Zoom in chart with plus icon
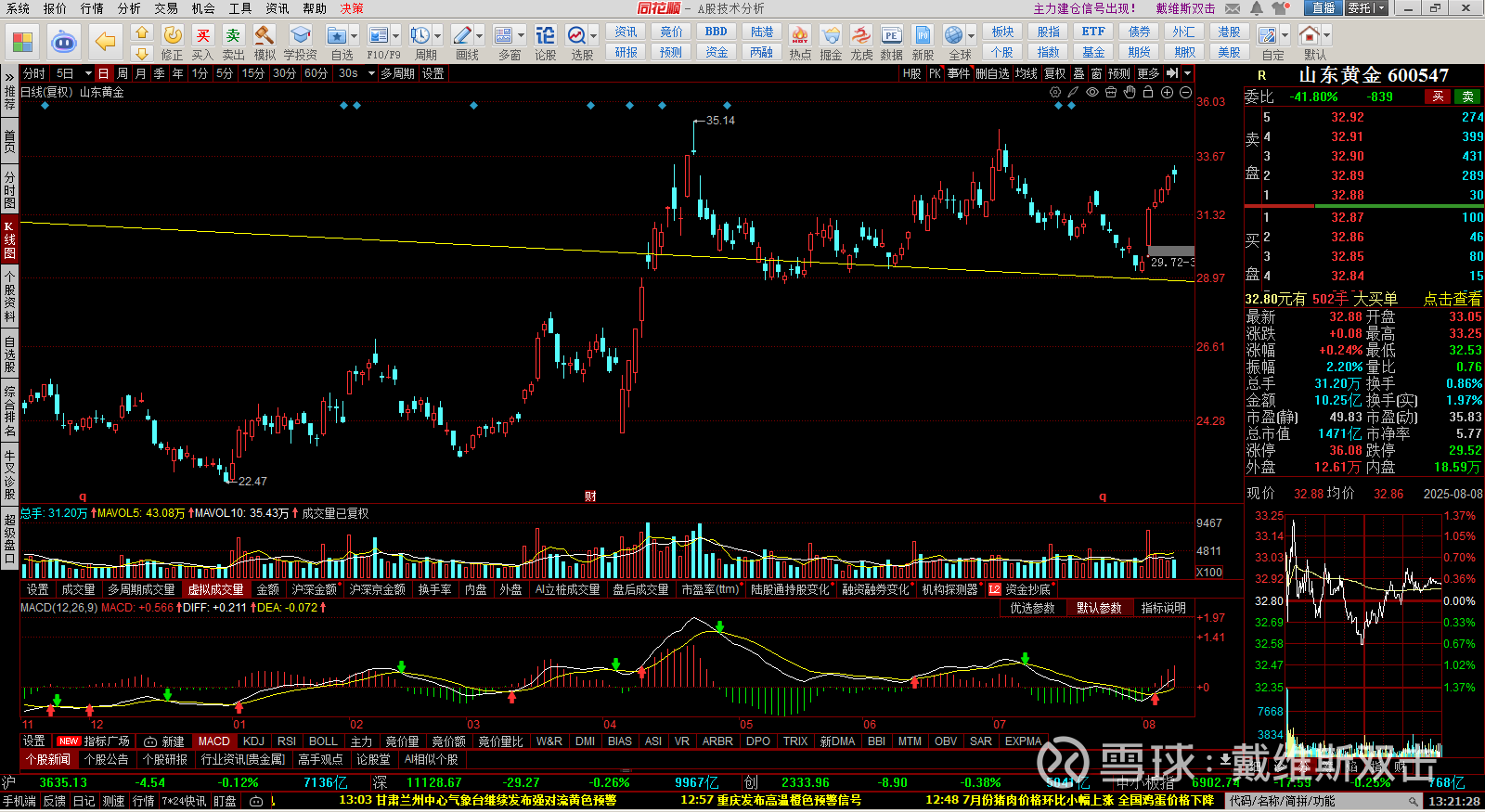Screen dimensions: 1485x812 tap(1167, 93)
